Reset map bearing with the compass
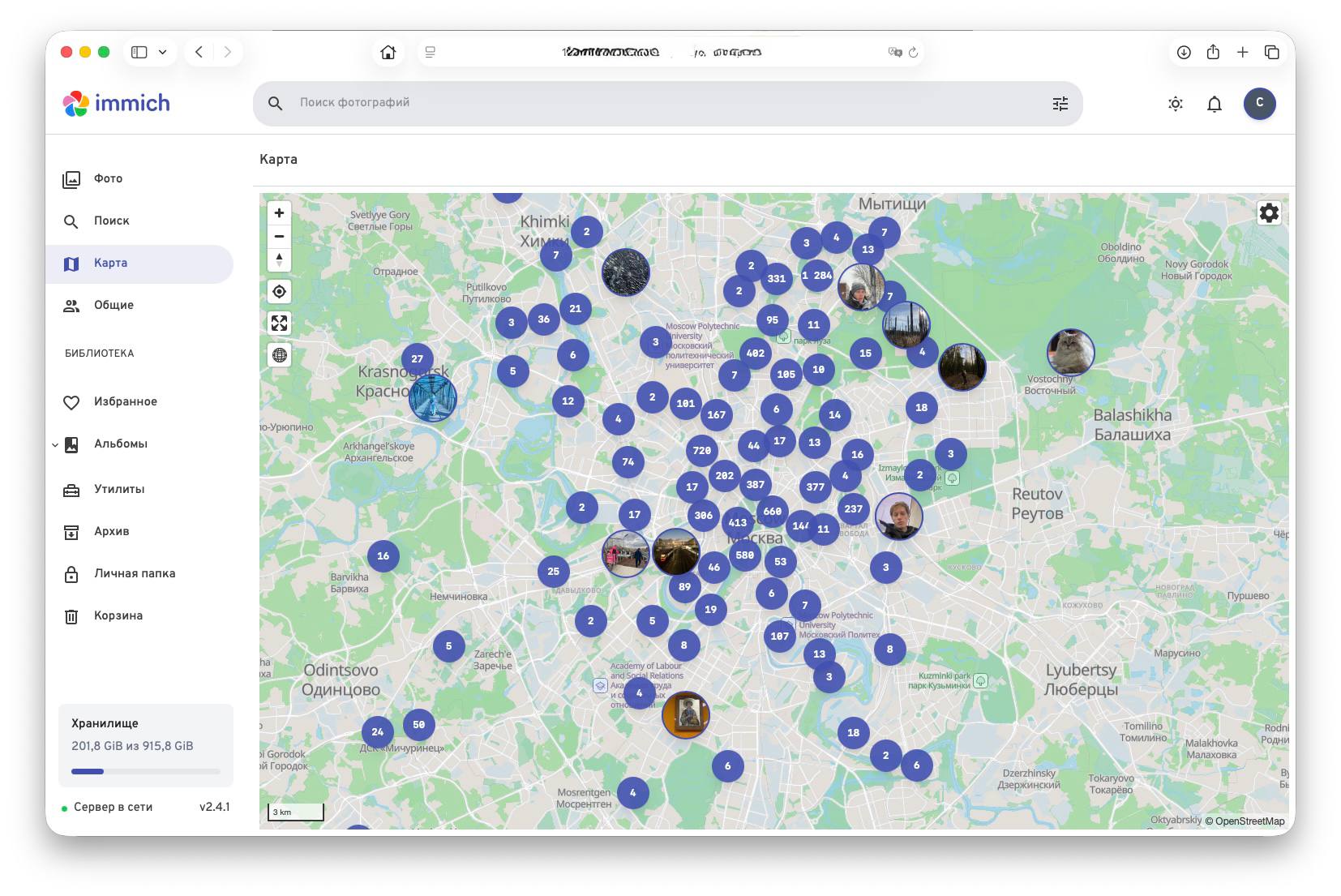 (x=279, y=259)
